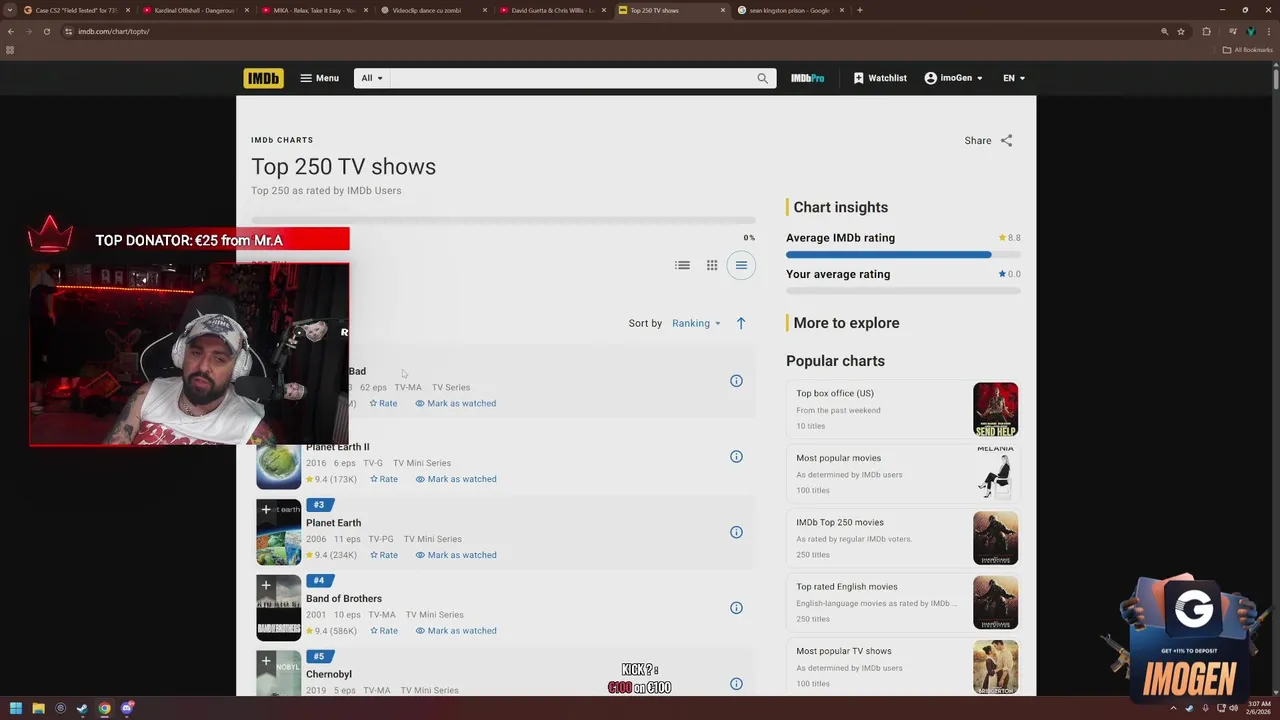This screenshot has height=720, width=1280.
Task: Rate Planet Earth
Action: [384, 555]
